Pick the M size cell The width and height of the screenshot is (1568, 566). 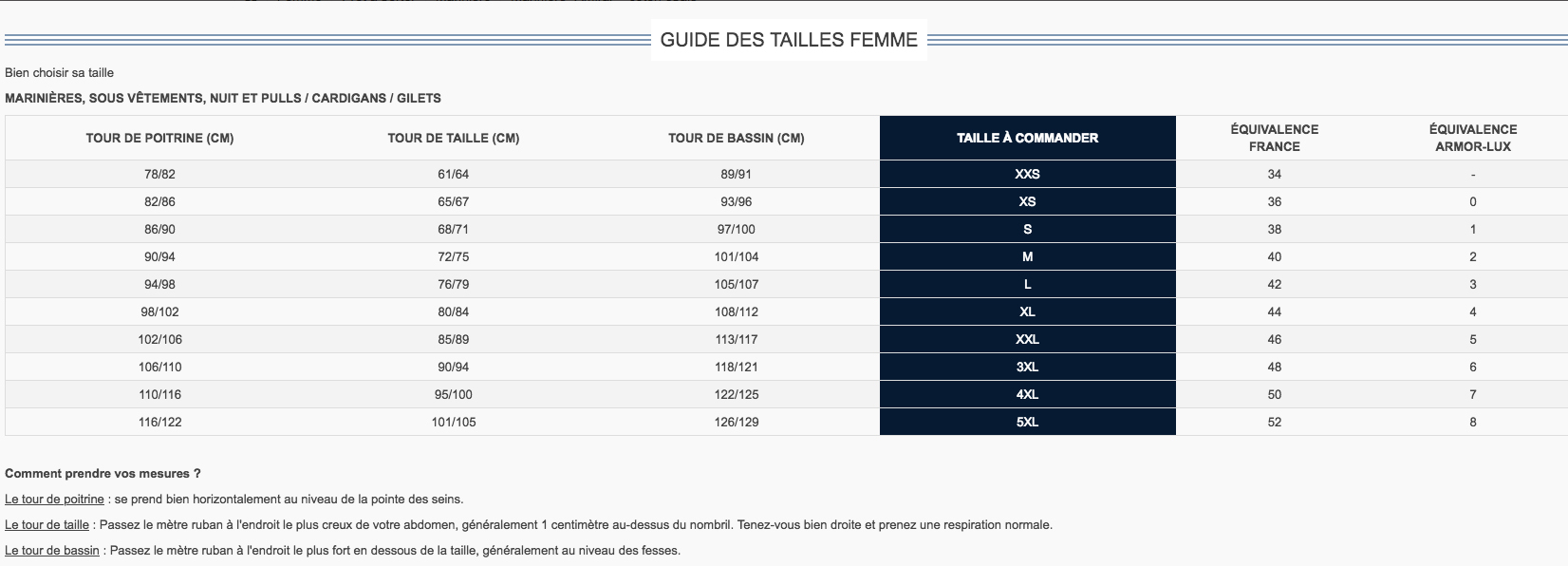click(x=1028, y=256)
